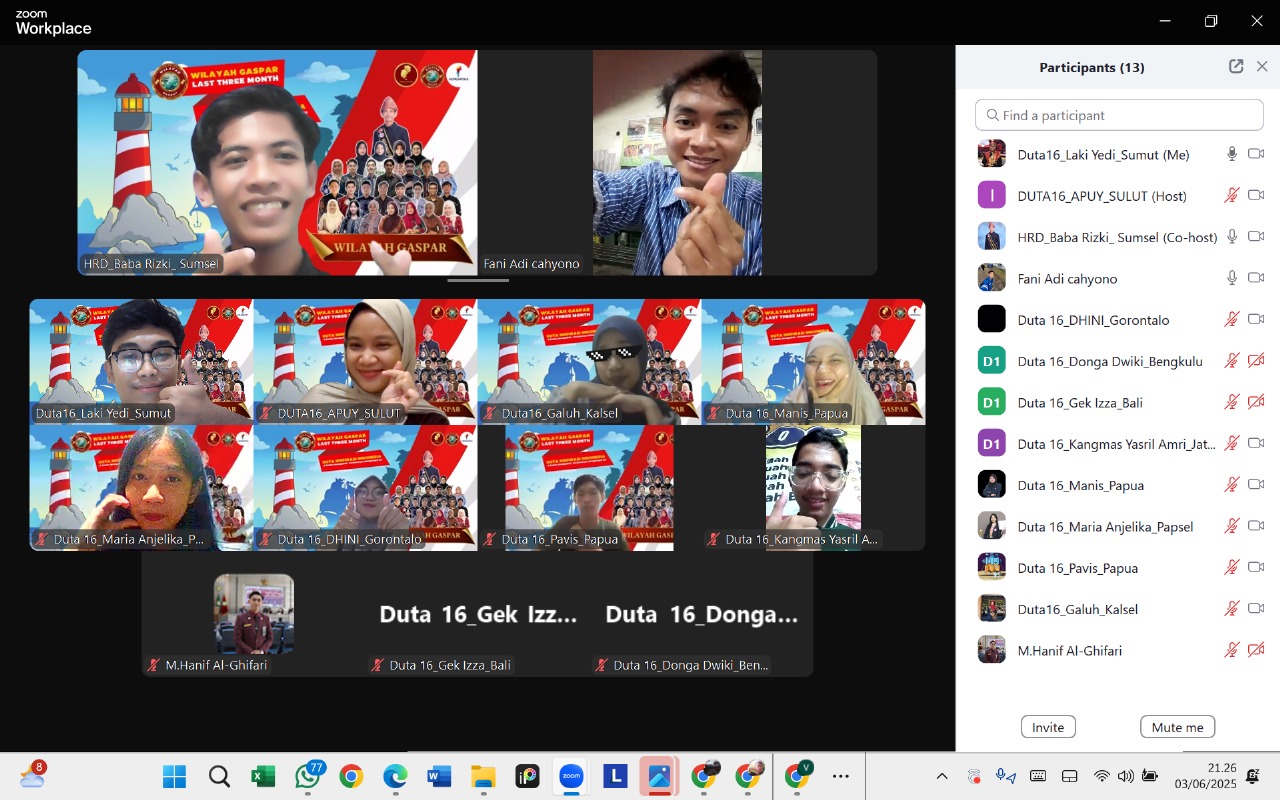Open the Windows Start menu
Viewport: 1280px width, 800px height.
(x=174, y=776)
